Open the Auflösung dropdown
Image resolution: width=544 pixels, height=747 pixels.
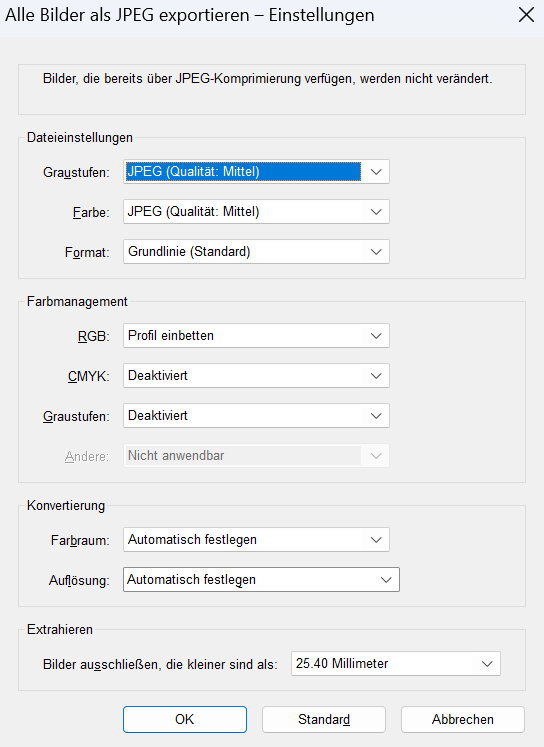click(261, 579)
